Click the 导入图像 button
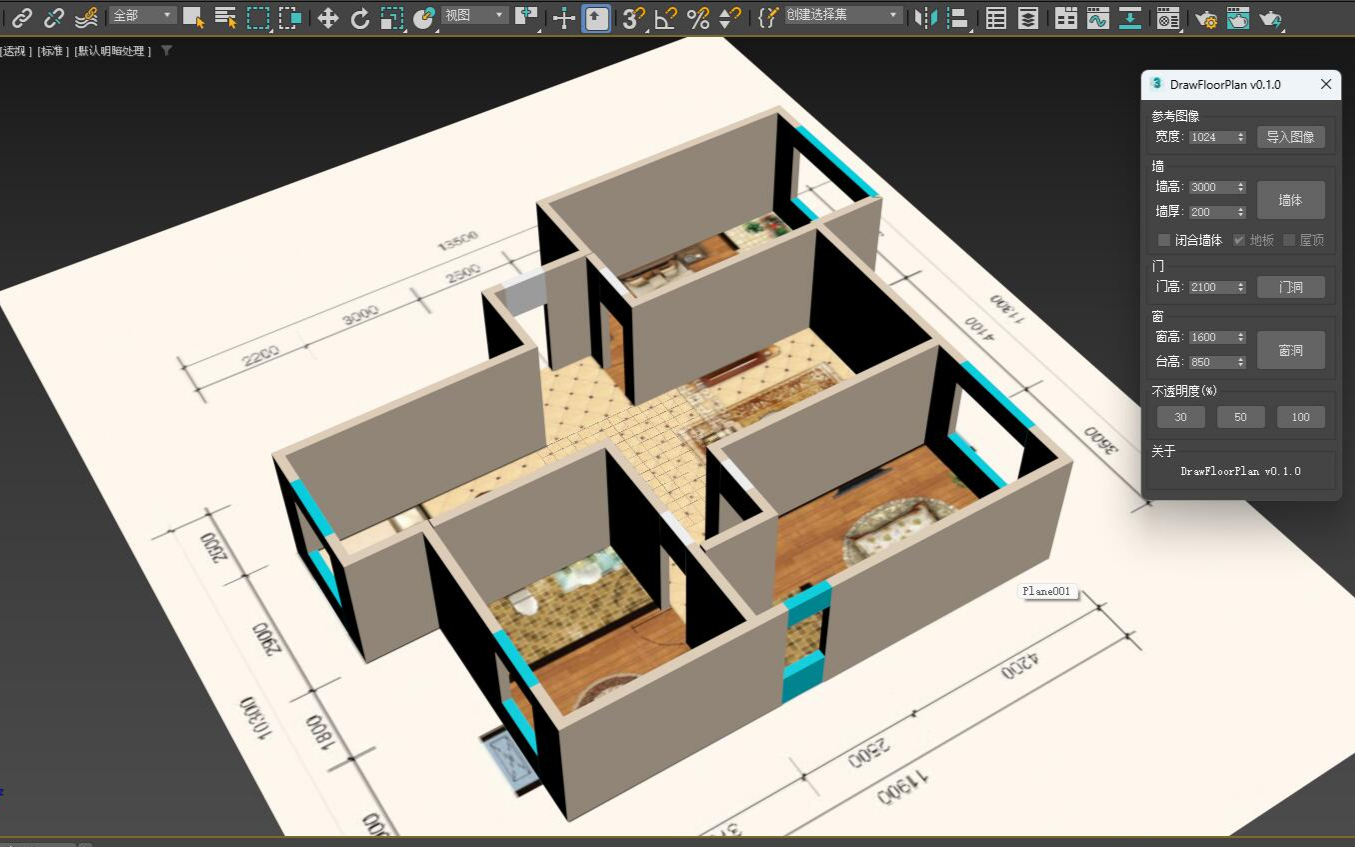This screenshot has width=1355, height=847. point(1291,137)
